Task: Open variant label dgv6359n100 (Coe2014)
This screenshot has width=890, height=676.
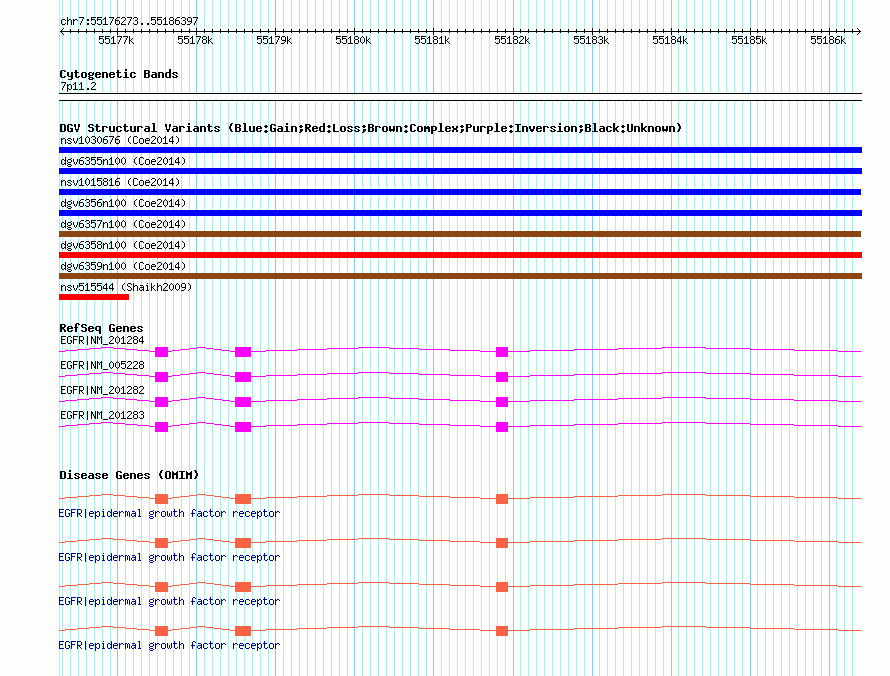Action: 123,266
